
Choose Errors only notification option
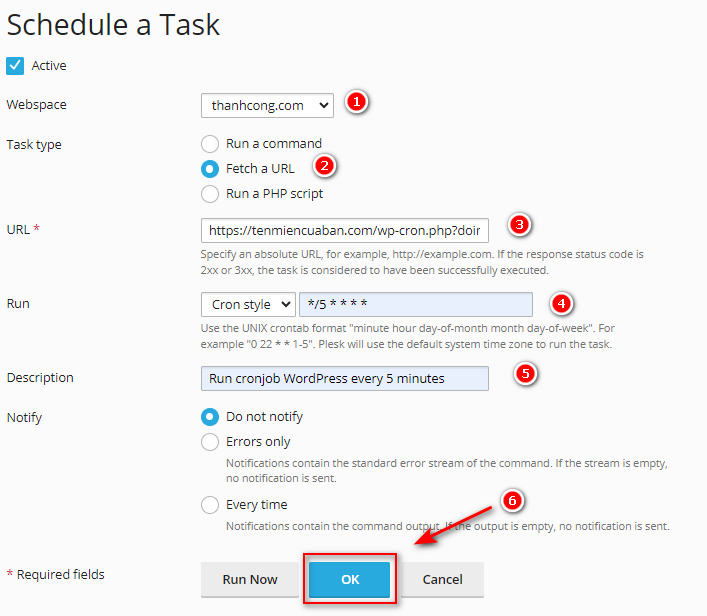[x=210, y=442]
